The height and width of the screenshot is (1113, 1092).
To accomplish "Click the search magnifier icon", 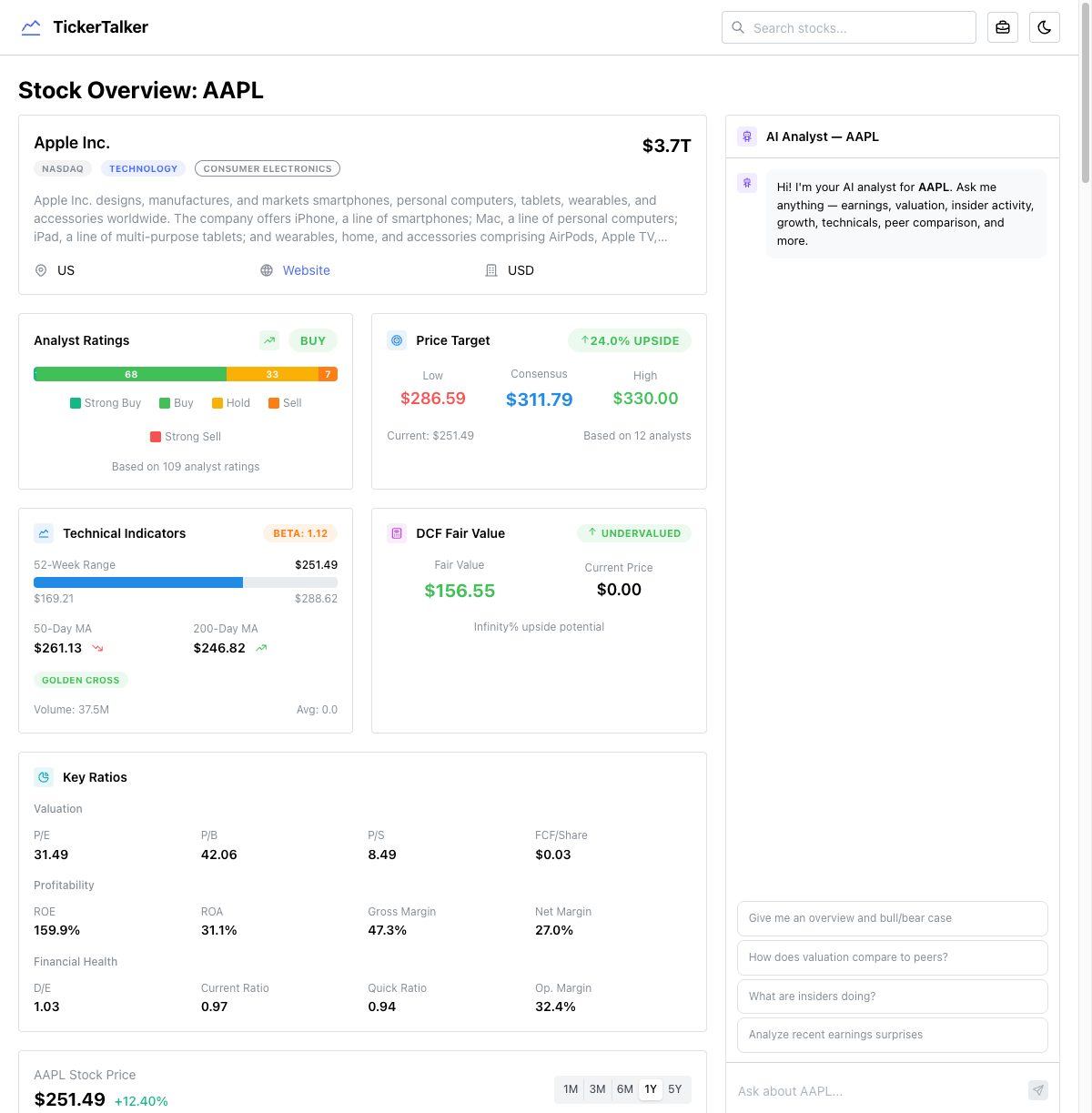I will click(x=738, y=27).
